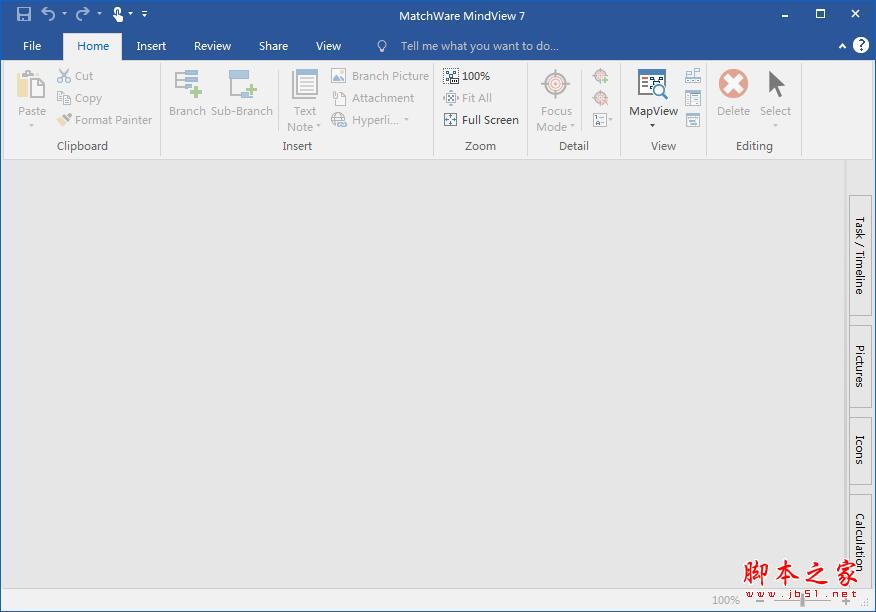Click the Delete red cross button

[733, 84]
